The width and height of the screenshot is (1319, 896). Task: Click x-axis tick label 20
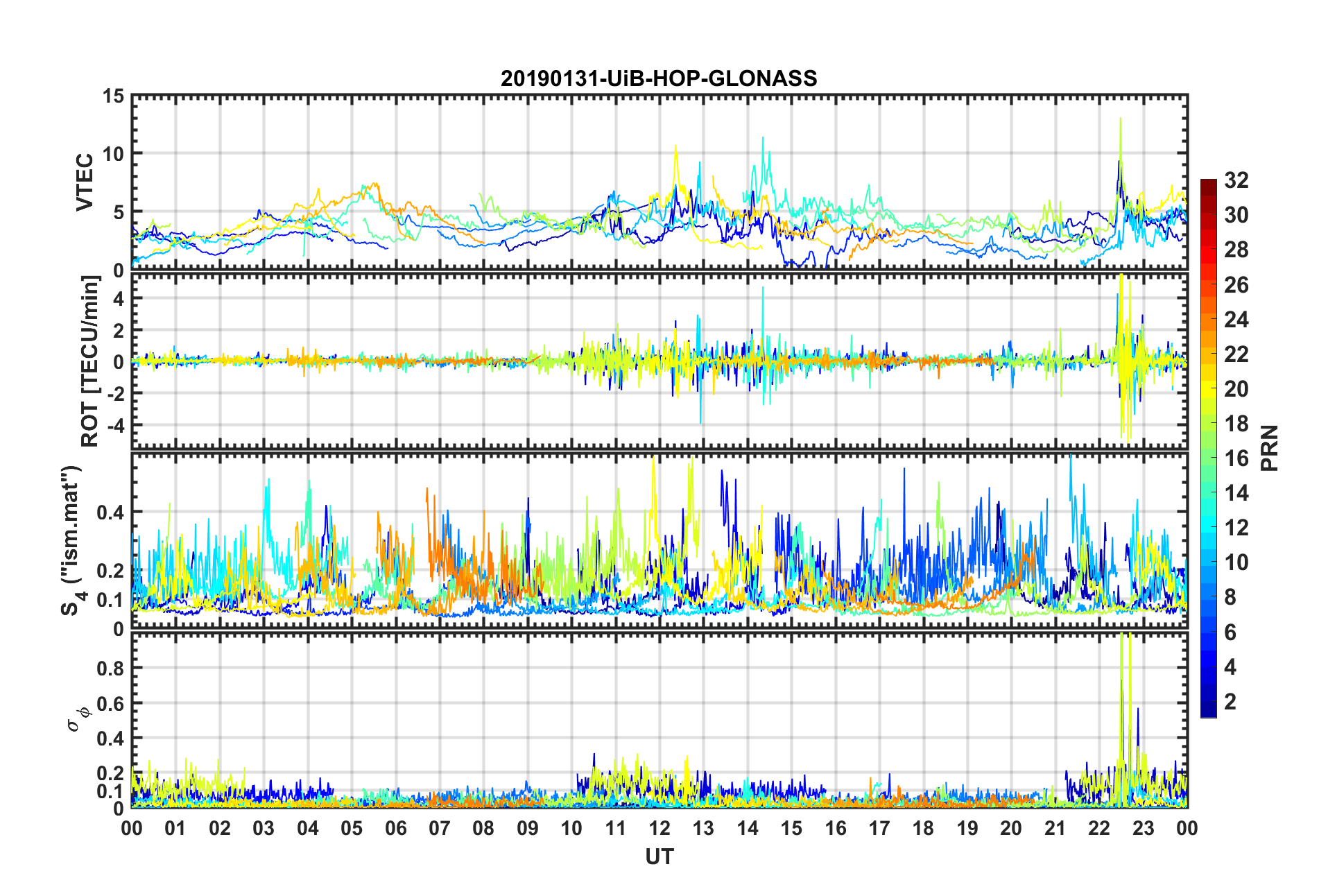tap(1011, 828)
